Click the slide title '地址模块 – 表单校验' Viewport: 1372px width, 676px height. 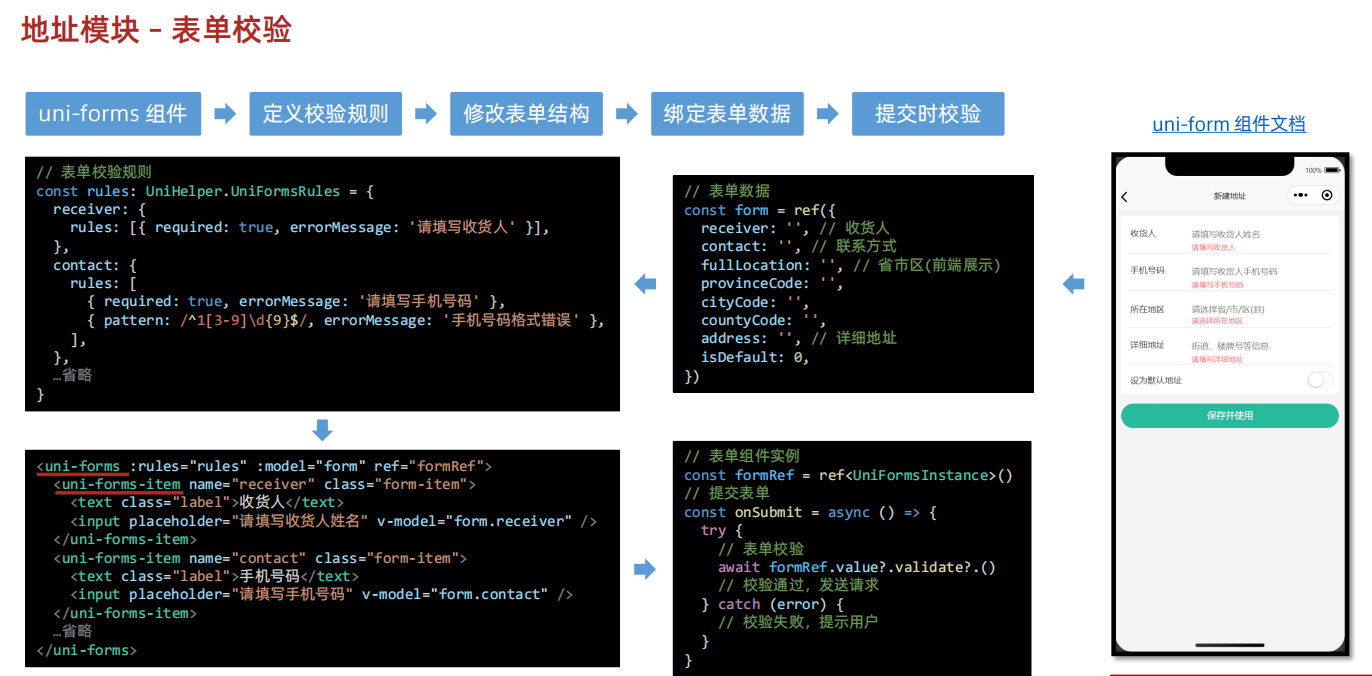click(156, 30)
